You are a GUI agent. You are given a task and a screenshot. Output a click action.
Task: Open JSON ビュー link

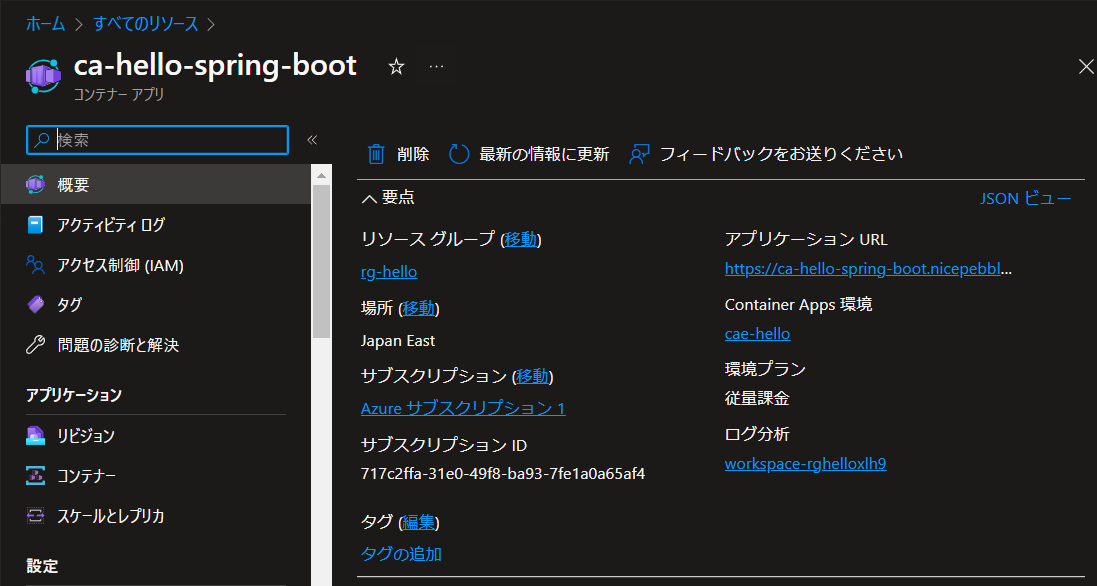(1026, 199)
